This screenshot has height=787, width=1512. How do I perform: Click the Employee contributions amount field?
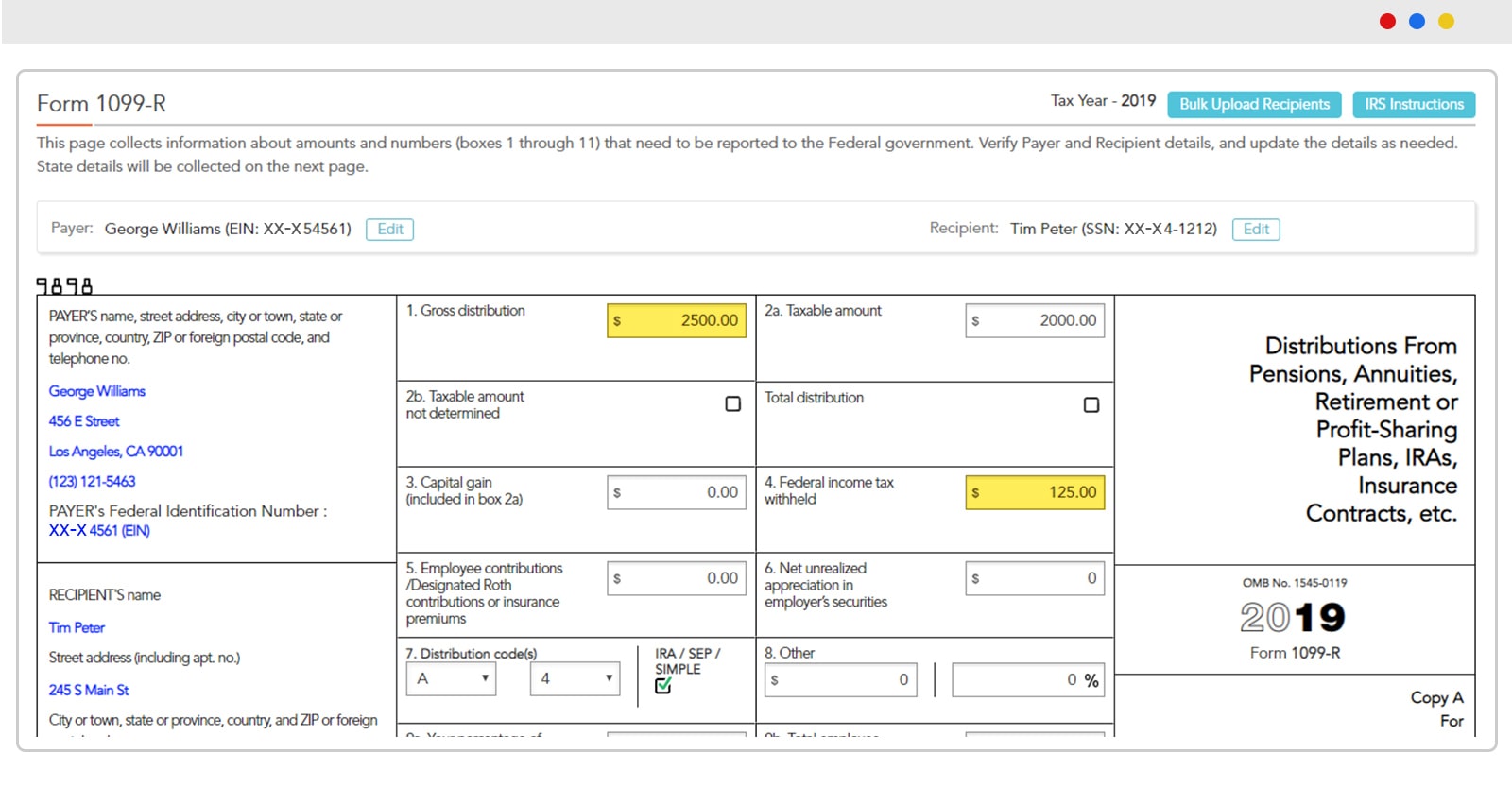tap(677, 579)
